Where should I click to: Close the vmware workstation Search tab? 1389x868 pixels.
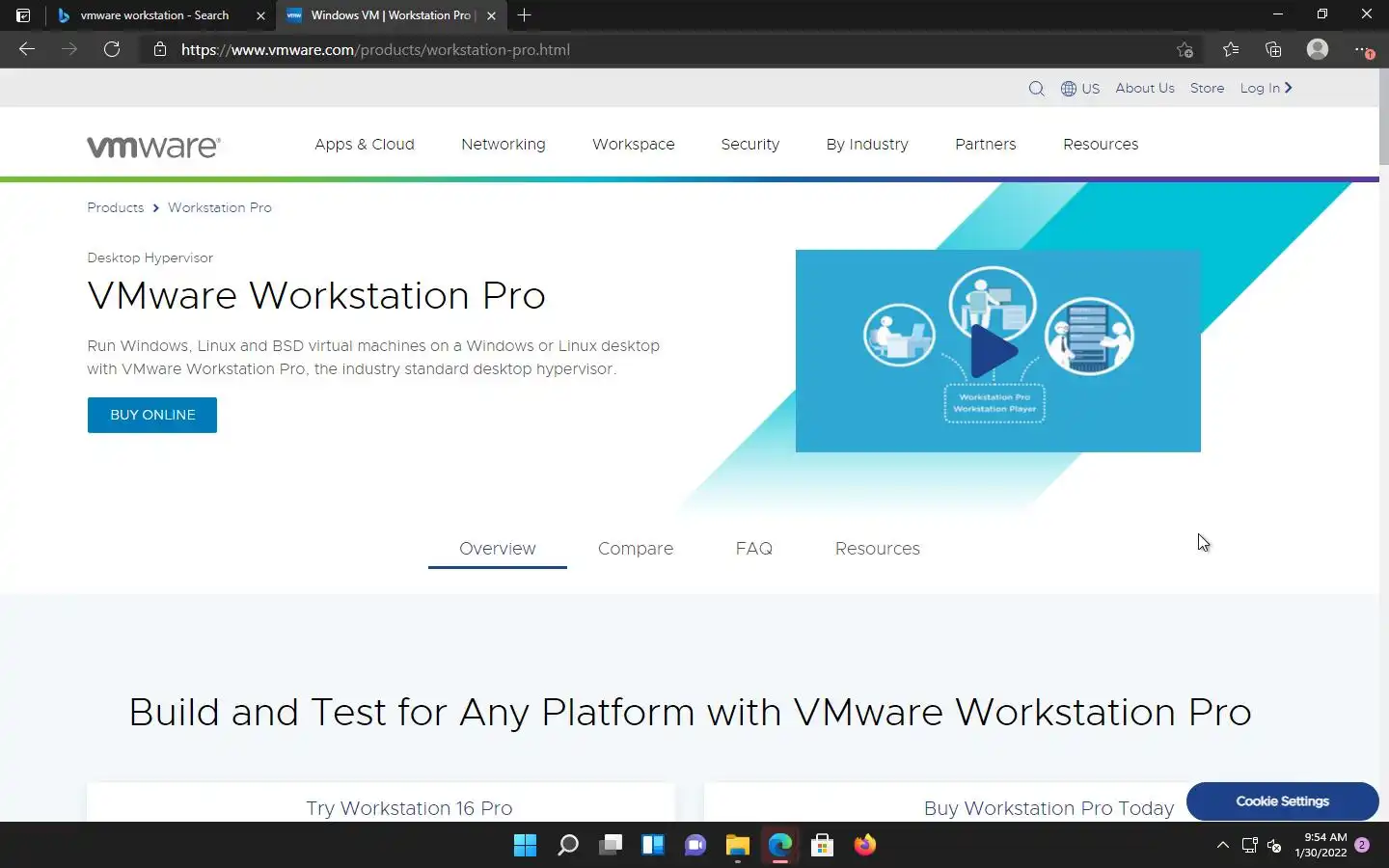pyautogui.click(x=260, y=15)
